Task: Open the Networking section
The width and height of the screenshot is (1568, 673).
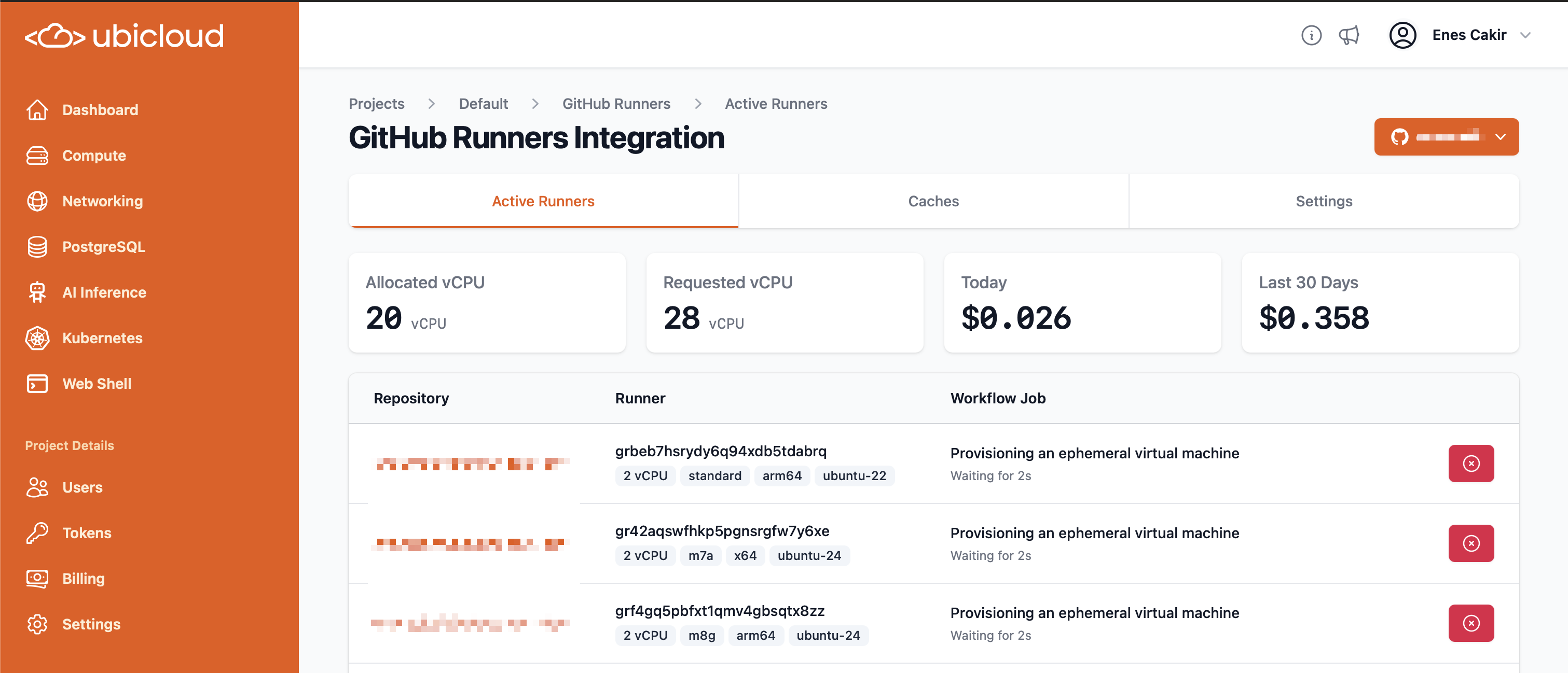Action: (102, 201)
